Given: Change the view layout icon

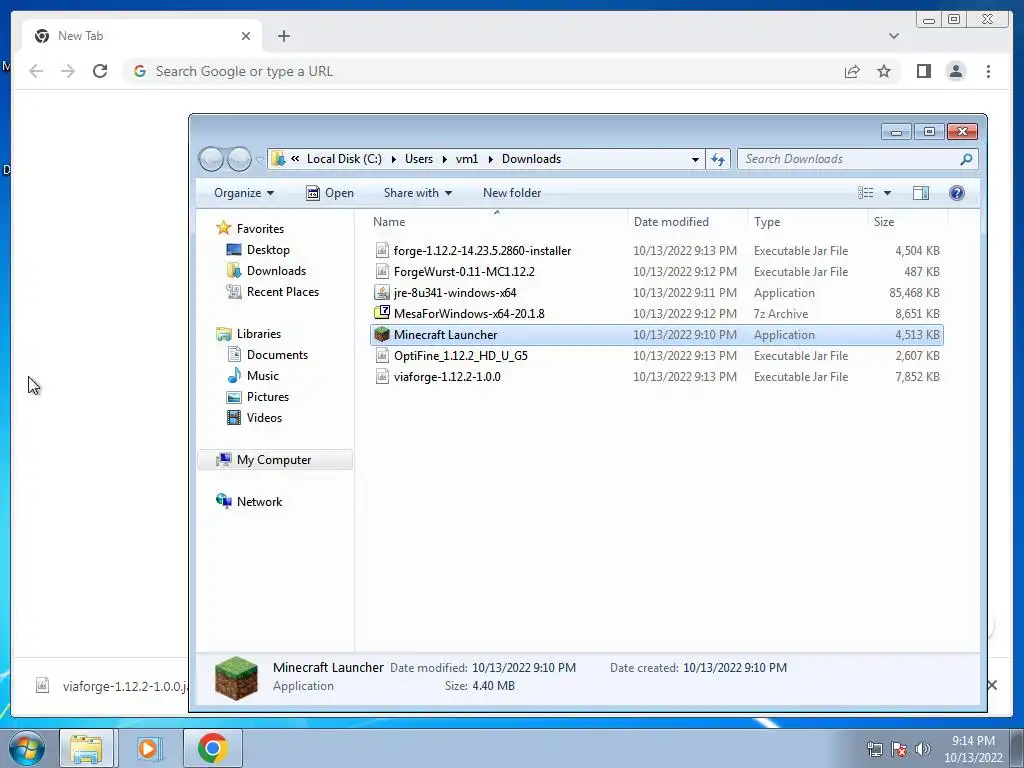Looking at the screenshot, I should click(865, 193).
